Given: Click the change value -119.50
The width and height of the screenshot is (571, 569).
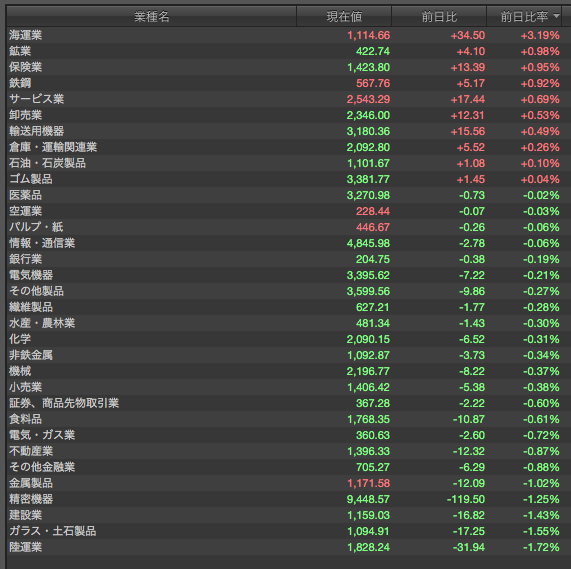Looking at the screenshot, I should [x=466, y=499].
